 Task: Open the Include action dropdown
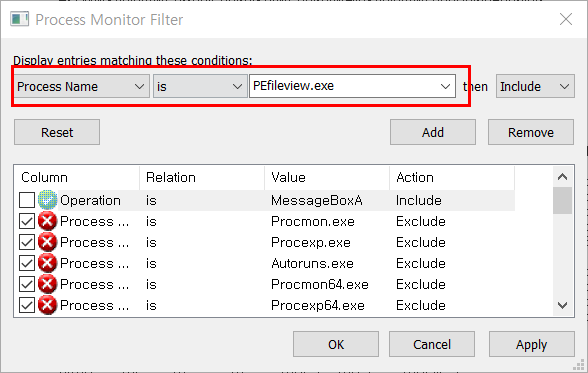tap(535, 87)
